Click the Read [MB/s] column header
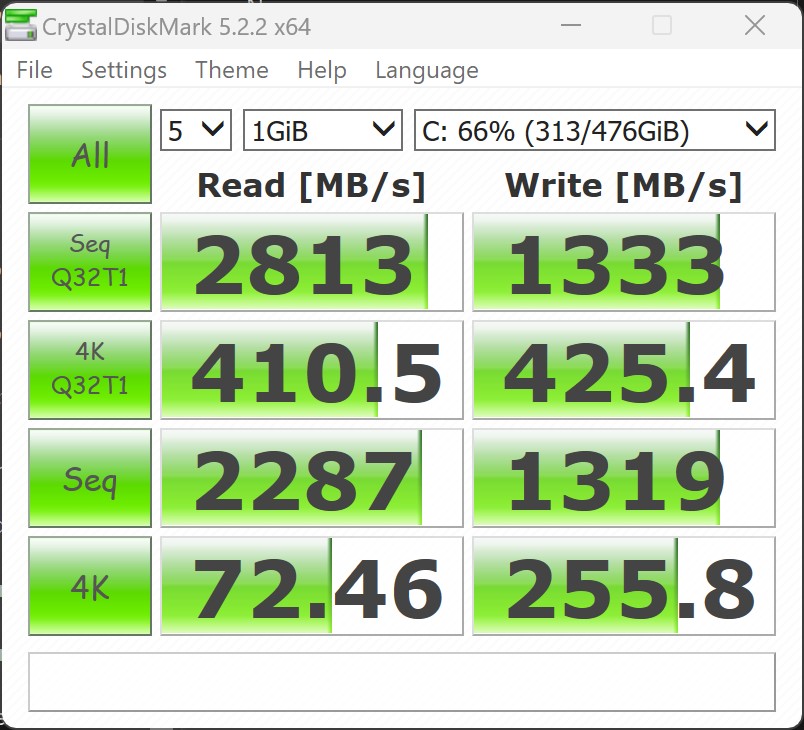 [x=312, y=186]
